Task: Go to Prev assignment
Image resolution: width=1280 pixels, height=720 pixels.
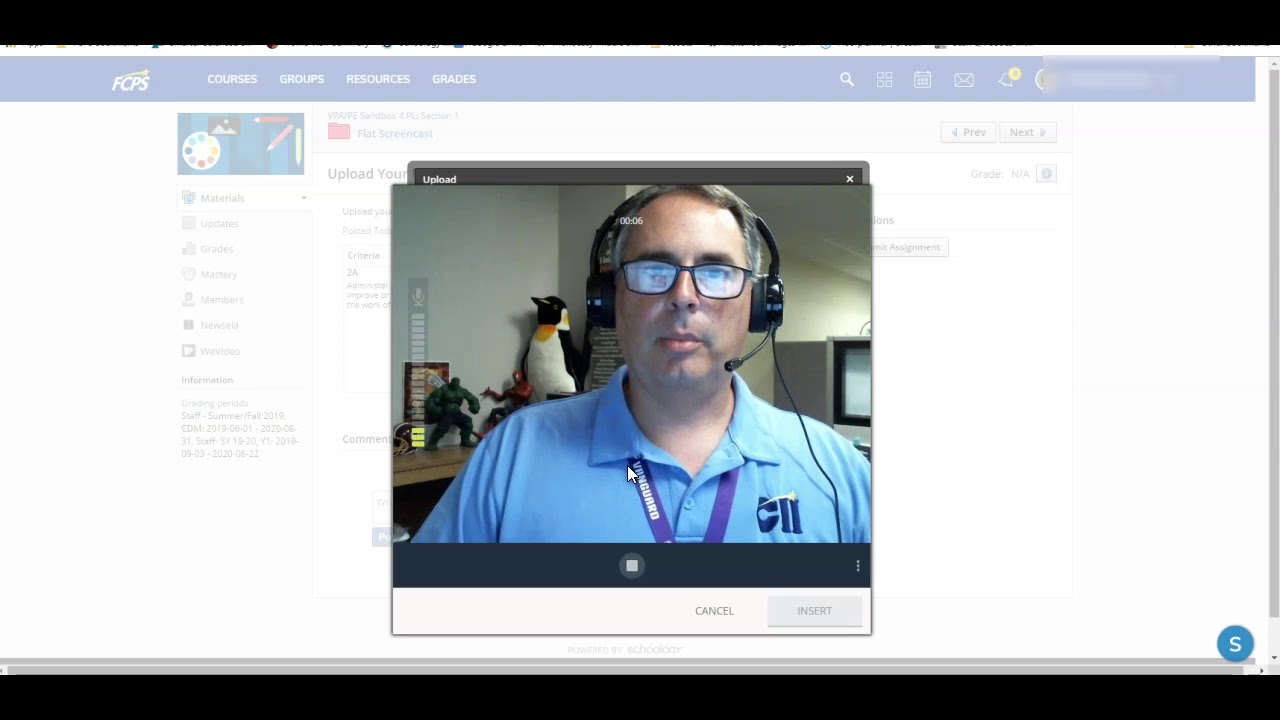Action: click(968, 132)
